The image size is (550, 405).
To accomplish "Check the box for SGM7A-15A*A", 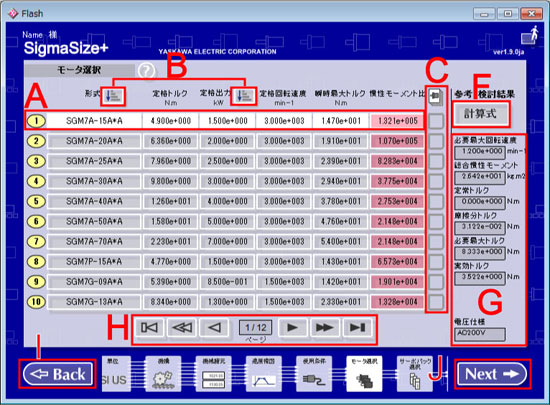I will (436, 121).
